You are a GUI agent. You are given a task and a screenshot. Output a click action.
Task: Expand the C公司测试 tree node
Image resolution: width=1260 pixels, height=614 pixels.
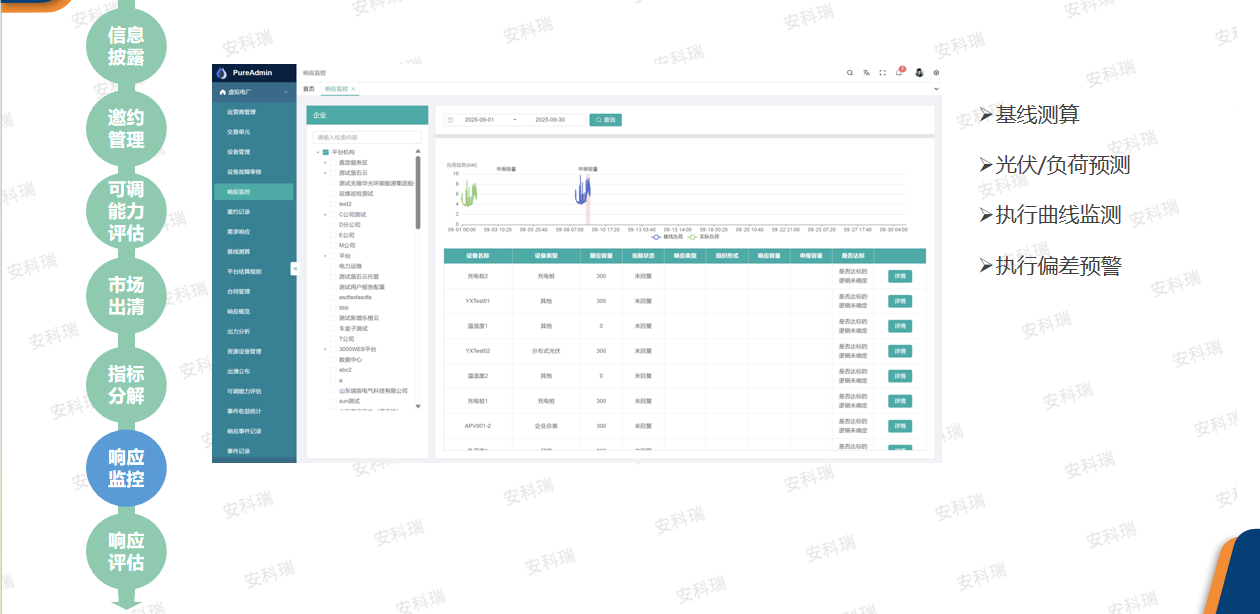point(325,214)
